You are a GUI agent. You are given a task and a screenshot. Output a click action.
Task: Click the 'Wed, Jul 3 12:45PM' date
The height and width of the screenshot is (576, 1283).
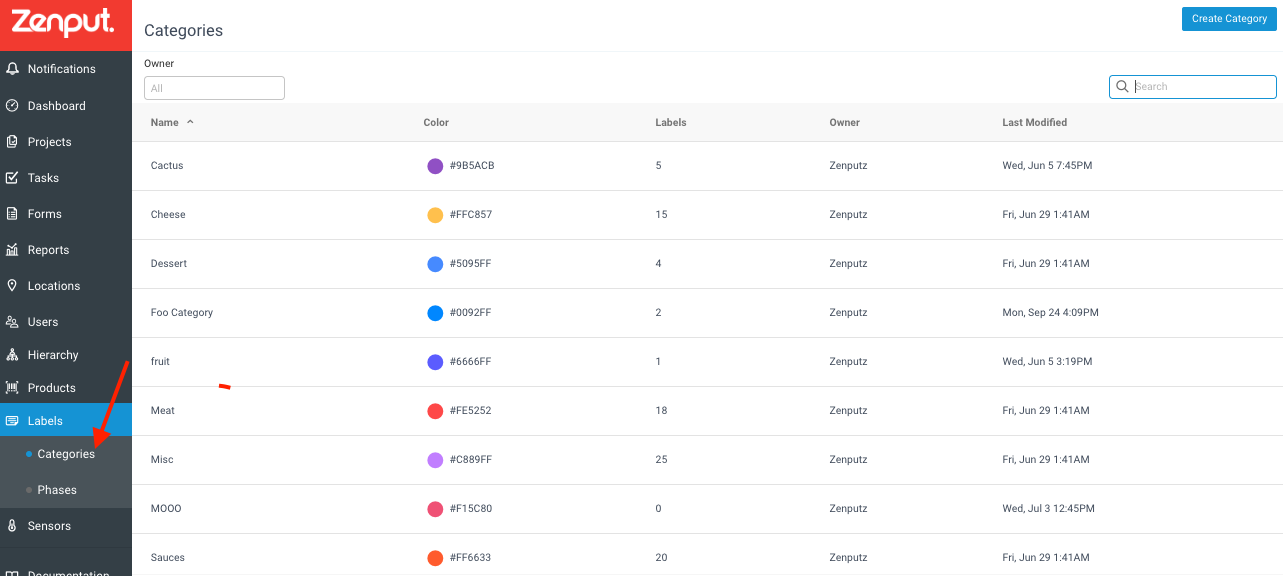1049,509
